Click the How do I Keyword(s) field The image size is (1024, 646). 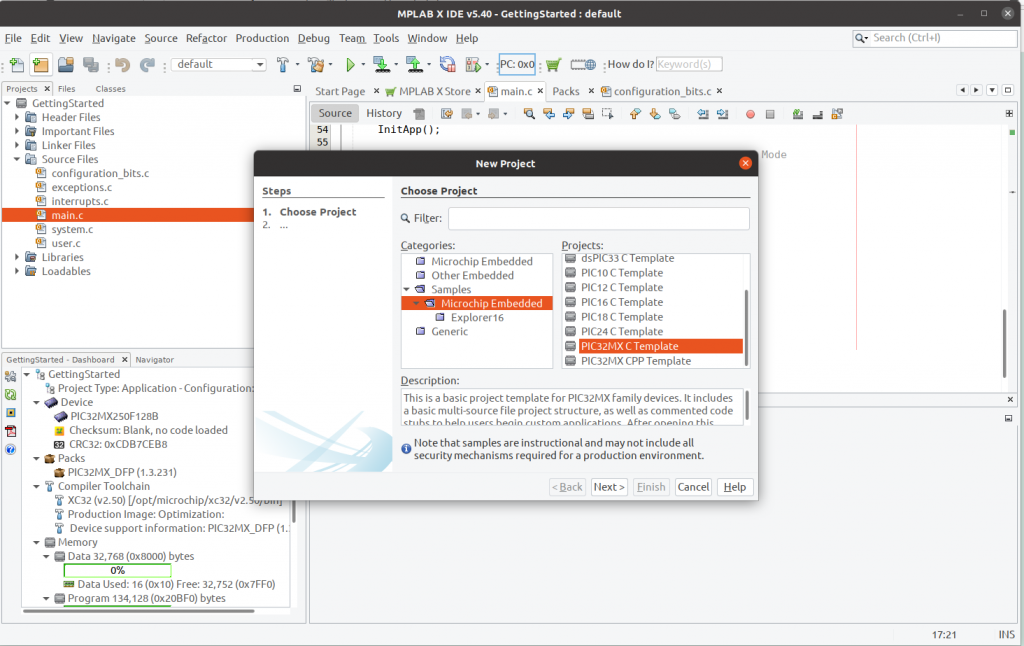(688, 64)
